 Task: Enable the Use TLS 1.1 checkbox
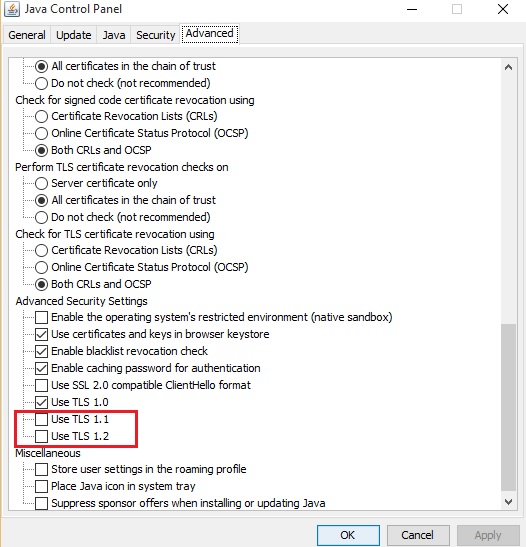[41, 419]
